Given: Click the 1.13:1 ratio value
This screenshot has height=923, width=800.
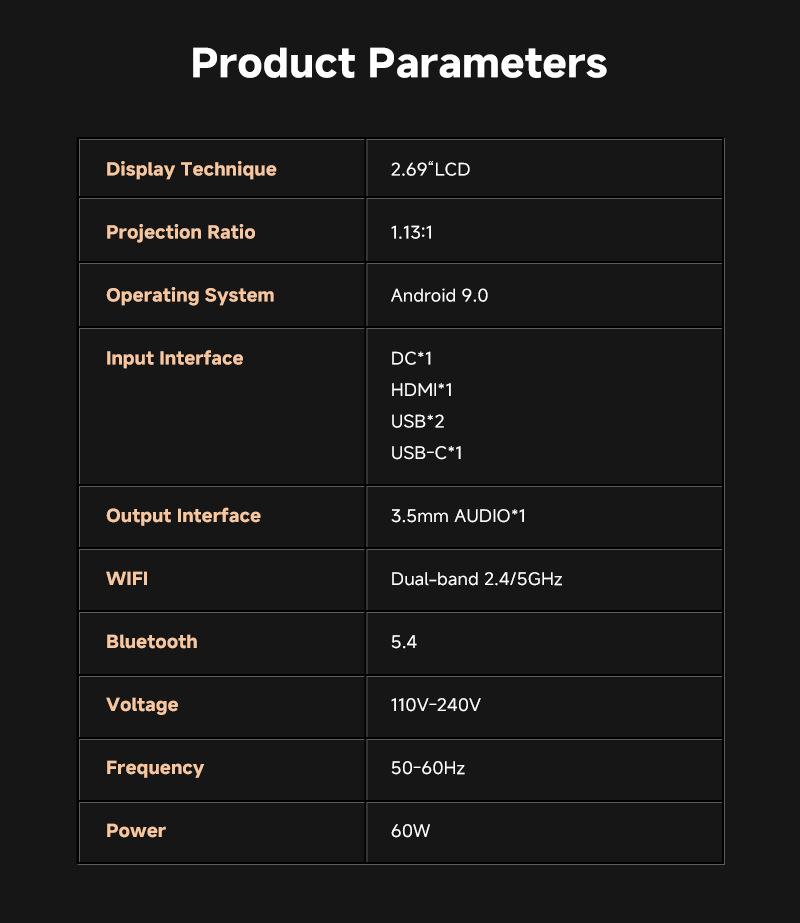Looking at the screenshot, I should click(411, 232).
